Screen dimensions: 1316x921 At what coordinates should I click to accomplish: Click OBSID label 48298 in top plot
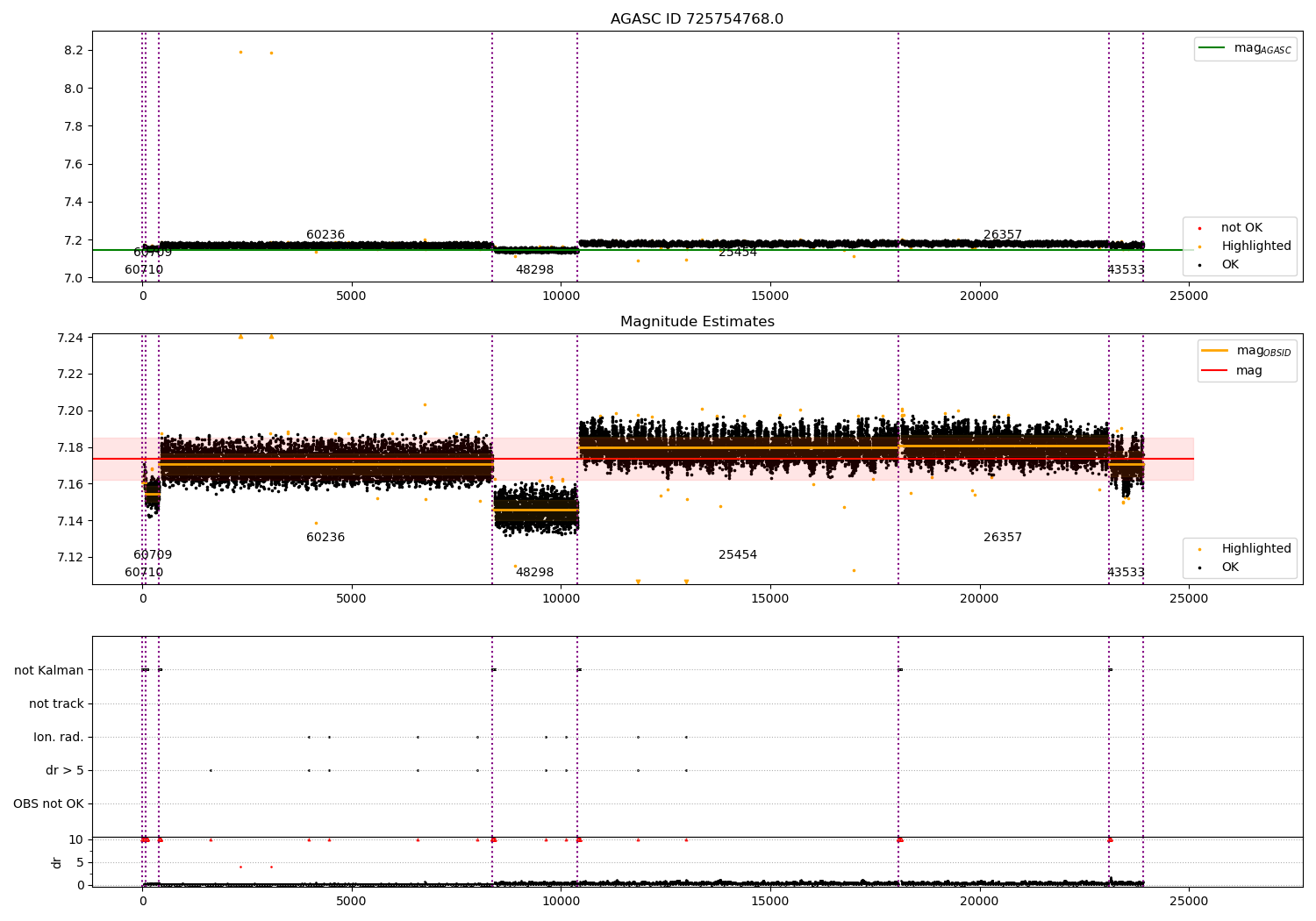coord(534,270)
